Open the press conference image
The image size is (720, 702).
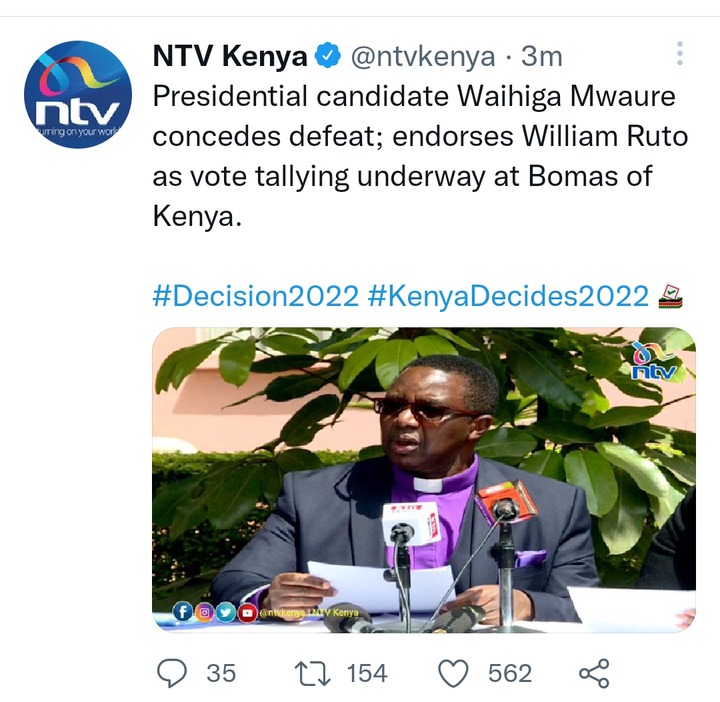tap(424, 480)
